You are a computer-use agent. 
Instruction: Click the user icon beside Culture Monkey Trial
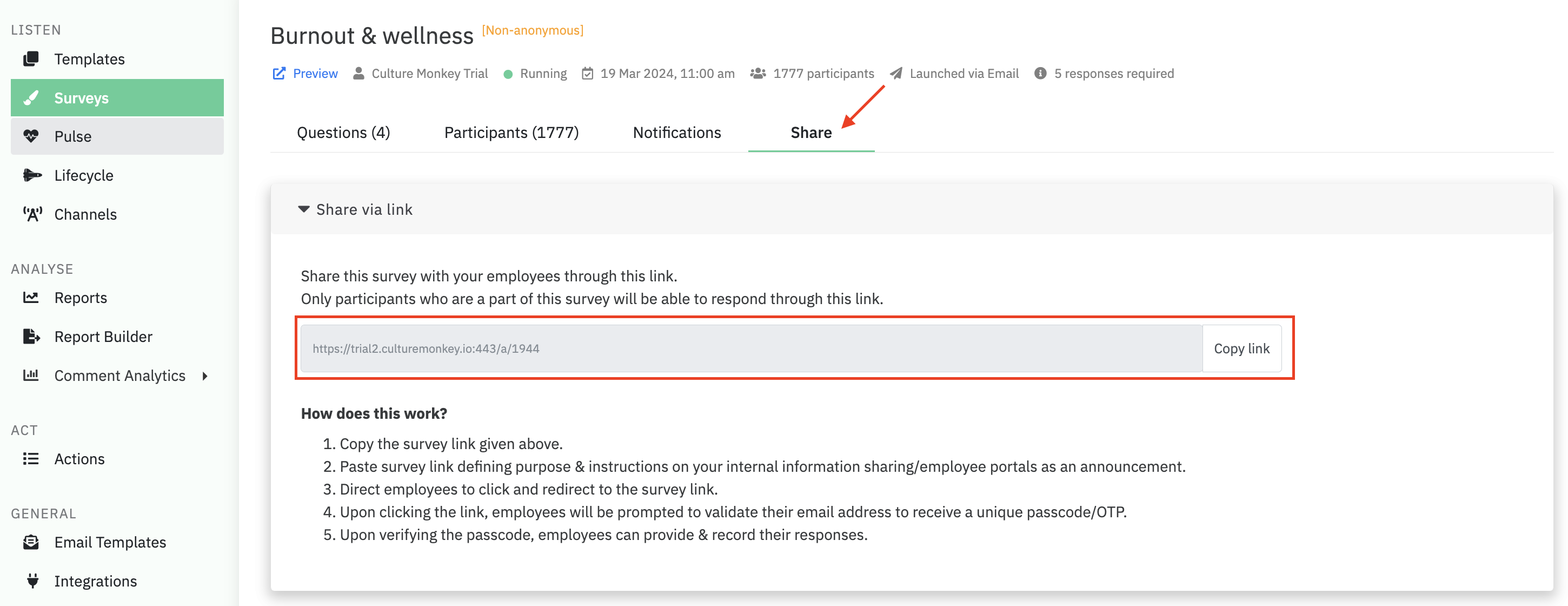tap(358, 73)
